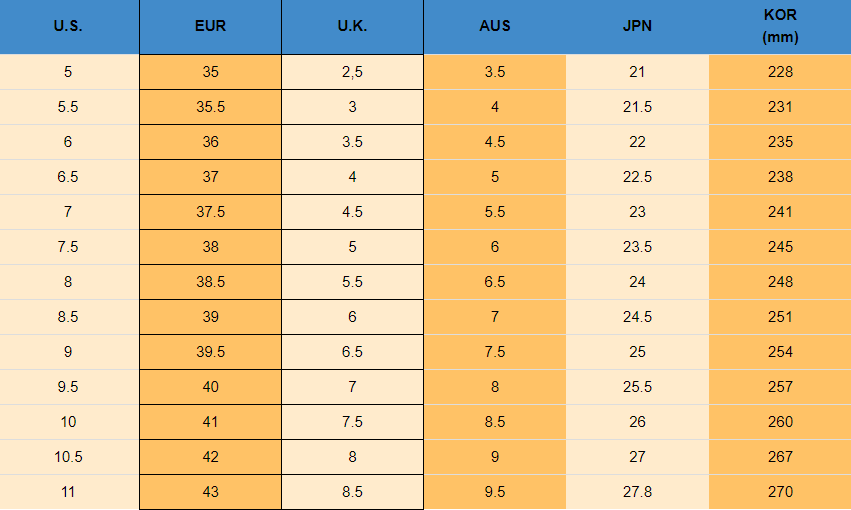Select the AUS column header
The height and width of the screenshot is (510, 851).
495,26
